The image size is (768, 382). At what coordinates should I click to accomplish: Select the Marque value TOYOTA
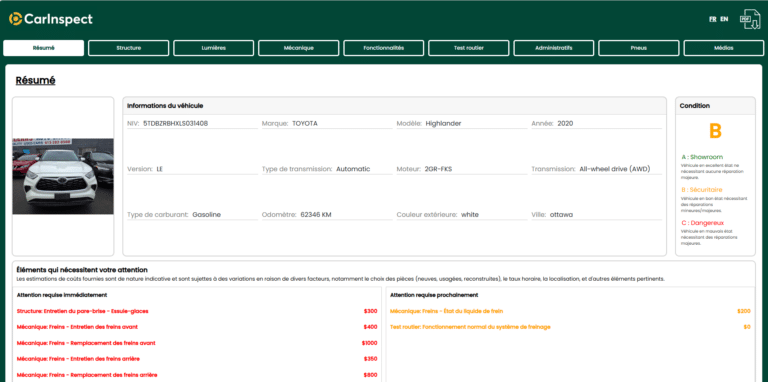pyautogui.click(x=305, y=123)
